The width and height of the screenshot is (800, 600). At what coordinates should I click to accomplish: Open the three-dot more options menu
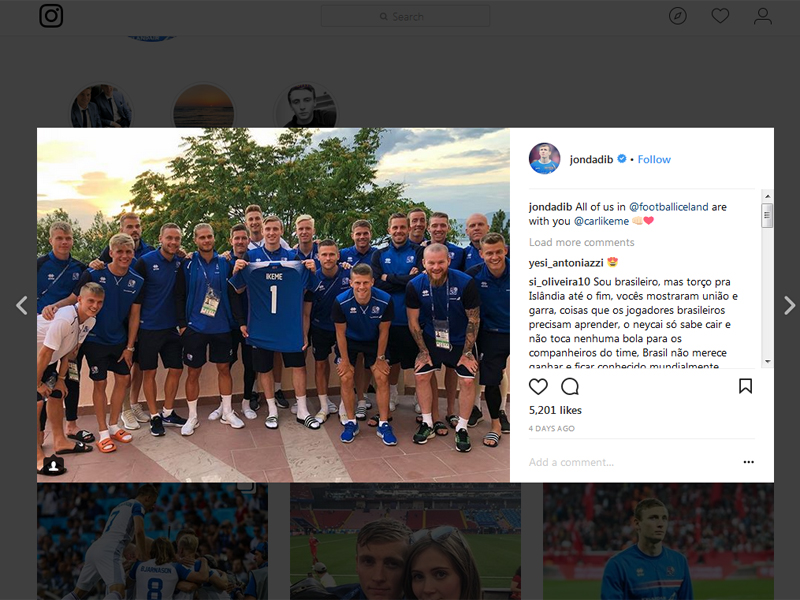[x=748, y=462]
